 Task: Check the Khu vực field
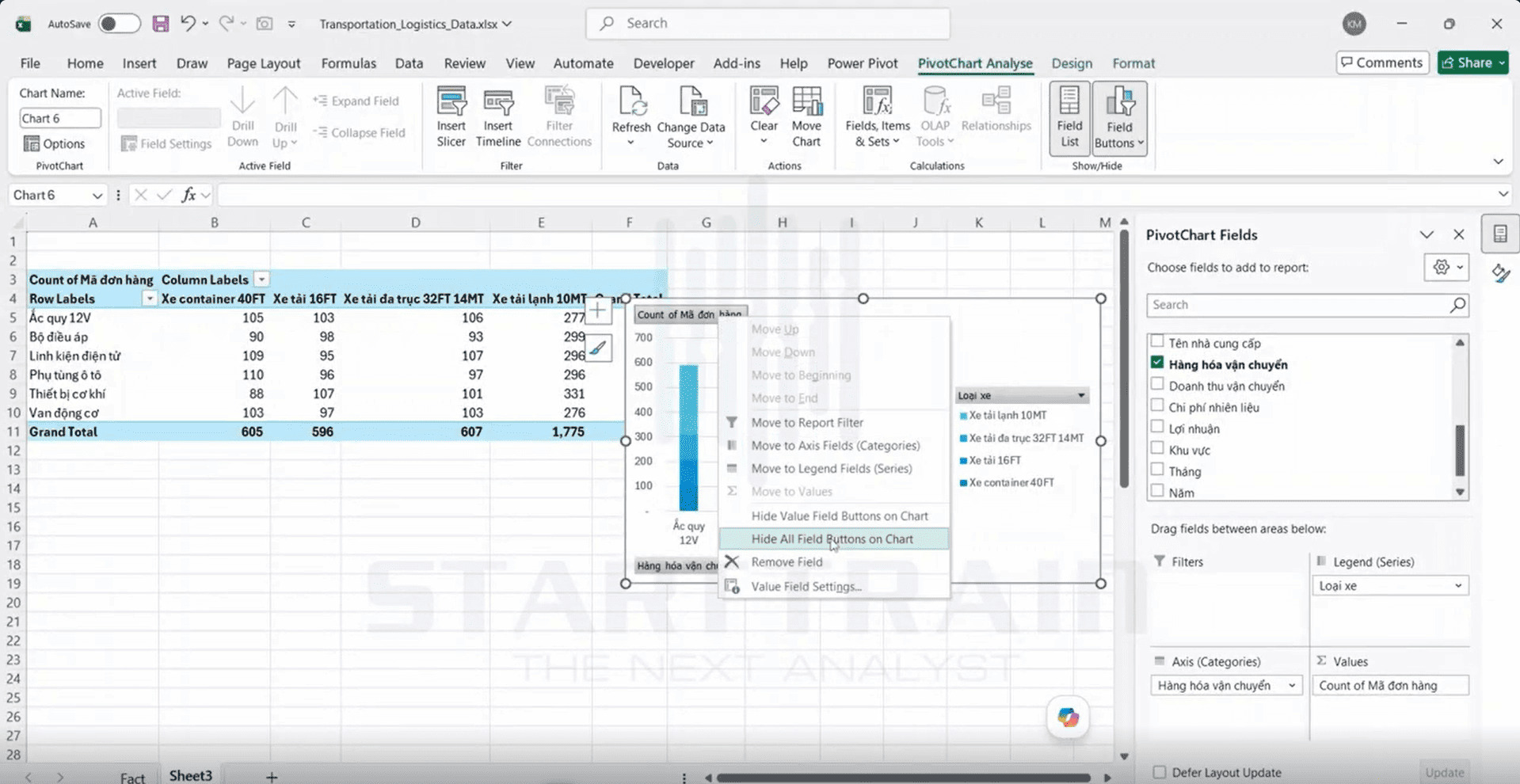click(1157, 448)
